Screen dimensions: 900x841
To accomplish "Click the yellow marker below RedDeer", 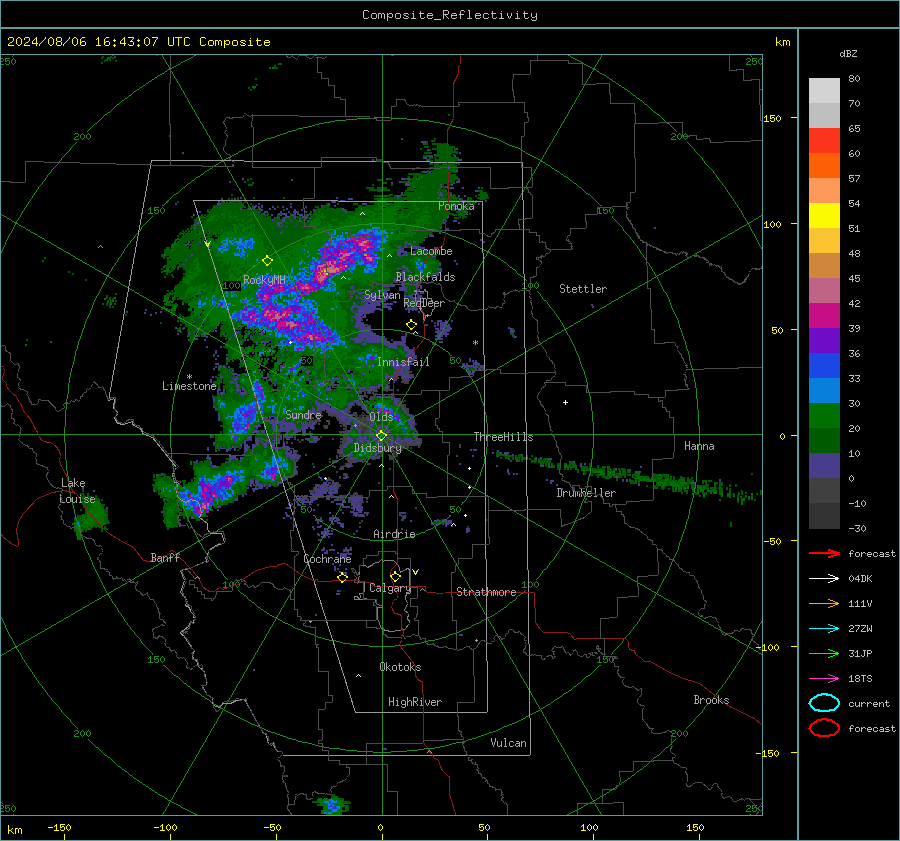I will tap(411, 325).
